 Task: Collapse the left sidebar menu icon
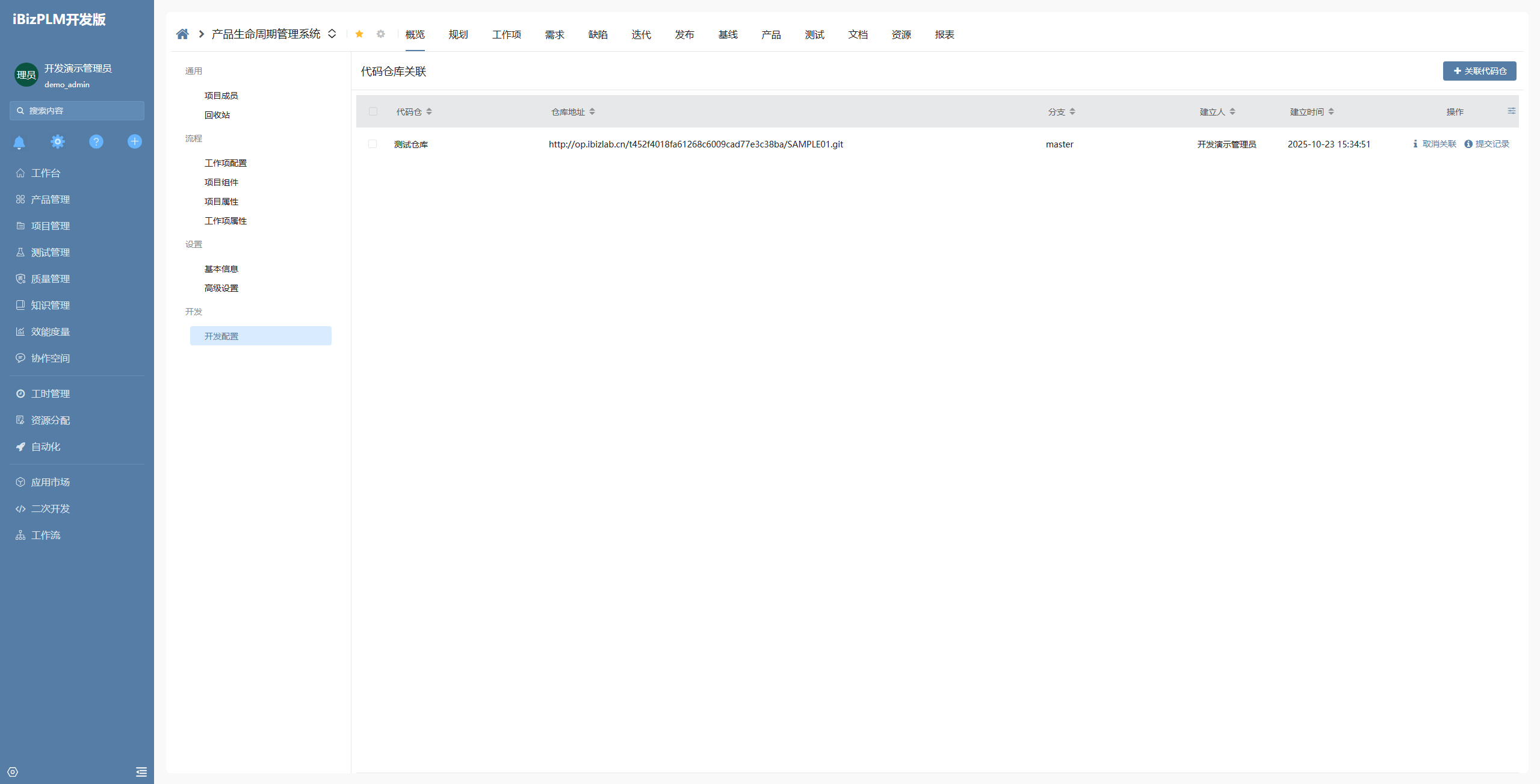point(141,772)
